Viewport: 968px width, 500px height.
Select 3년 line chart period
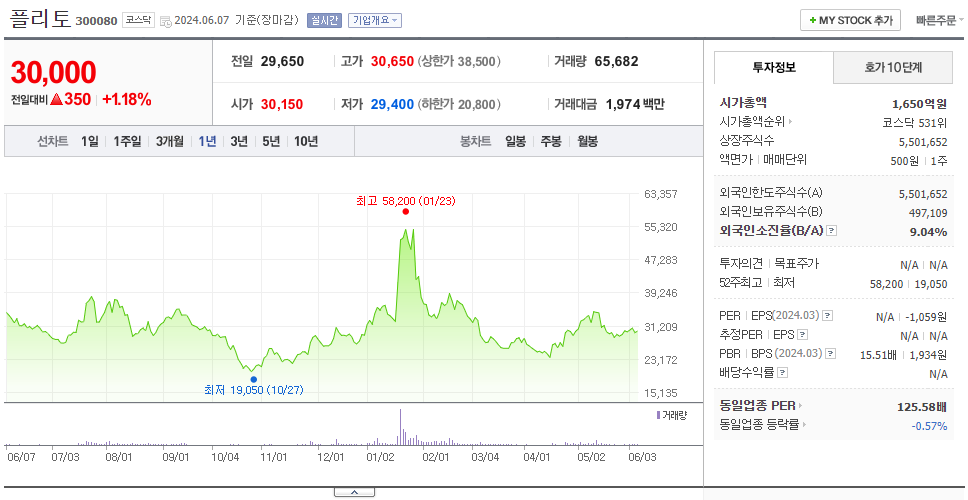(x=239, y=141)
